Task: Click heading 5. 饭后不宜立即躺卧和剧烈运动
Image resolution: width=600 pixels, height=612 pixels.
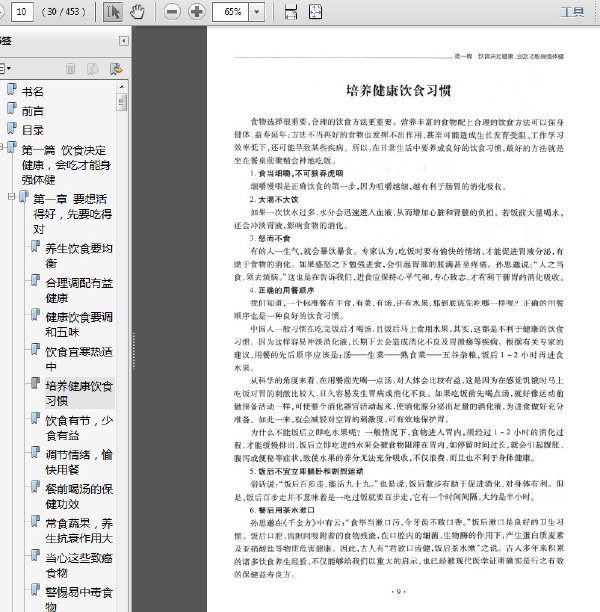Action: [x=306, y=471]
